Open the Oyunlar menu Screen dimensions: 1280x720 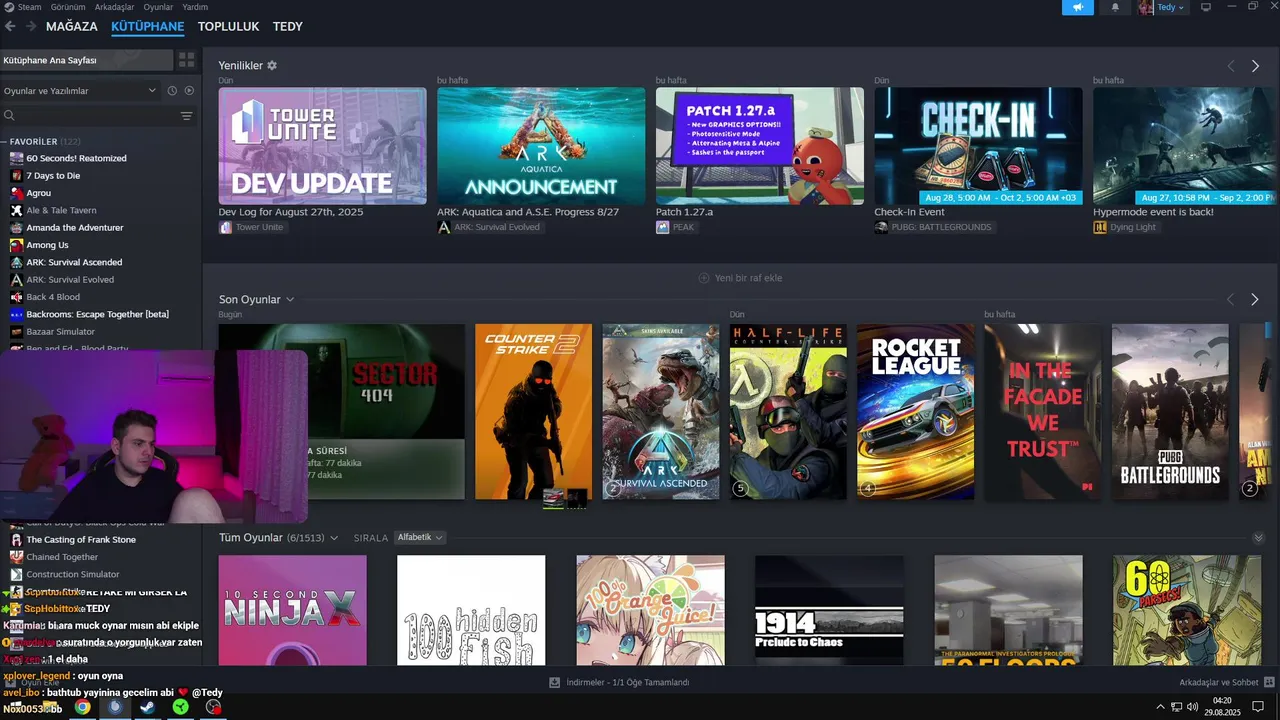click(x=158, y=7)
